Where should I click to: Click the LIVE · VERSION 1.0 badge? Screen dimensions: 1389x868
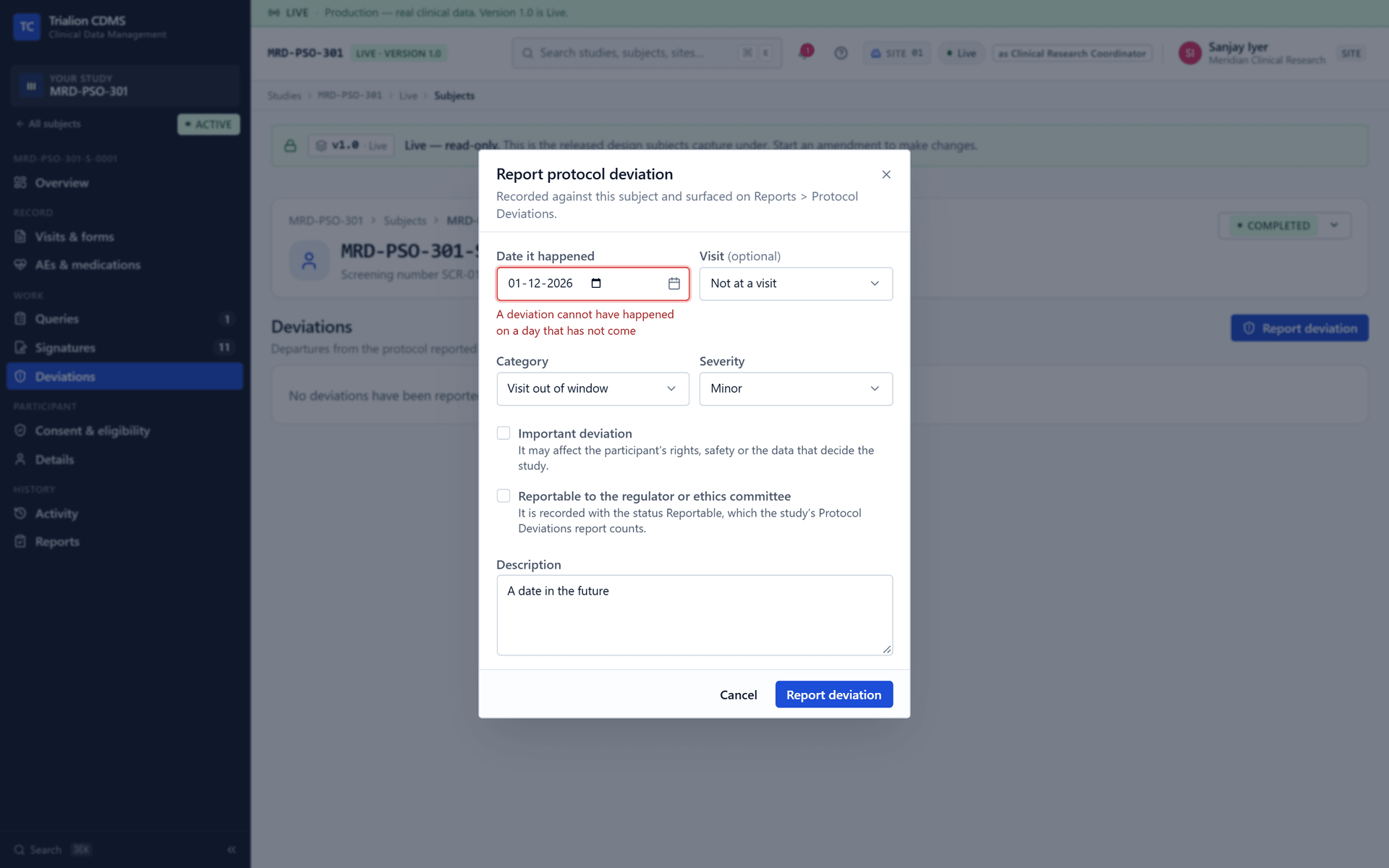pos(398,54)
